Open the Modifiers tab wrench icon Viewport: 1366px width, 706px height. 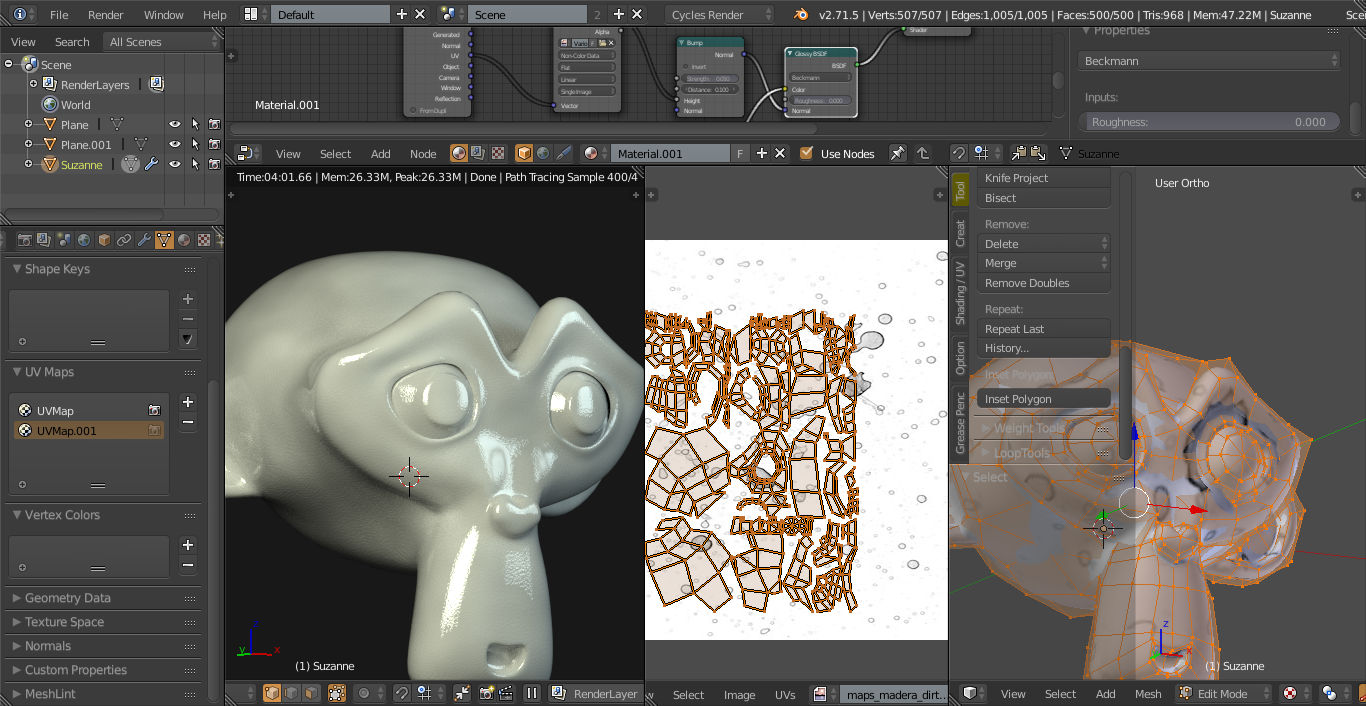pos(144,240)
